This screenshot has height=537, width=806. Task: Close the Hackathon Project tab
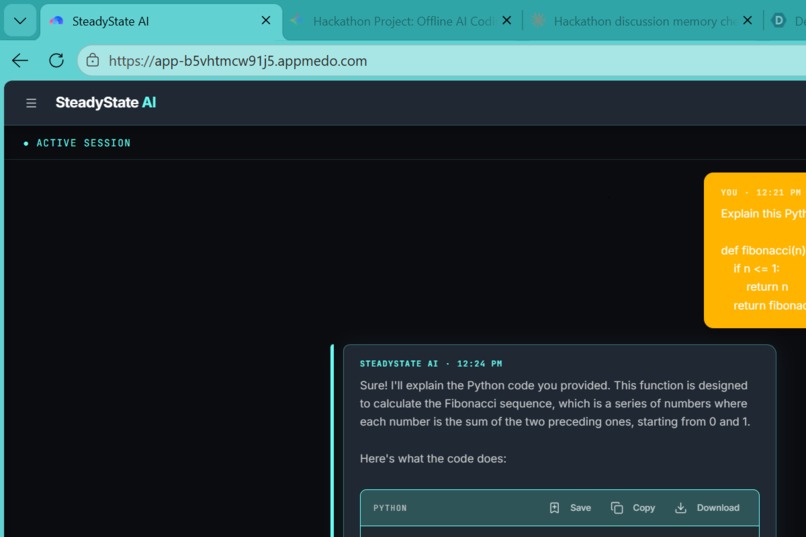[x=507, y=21]
